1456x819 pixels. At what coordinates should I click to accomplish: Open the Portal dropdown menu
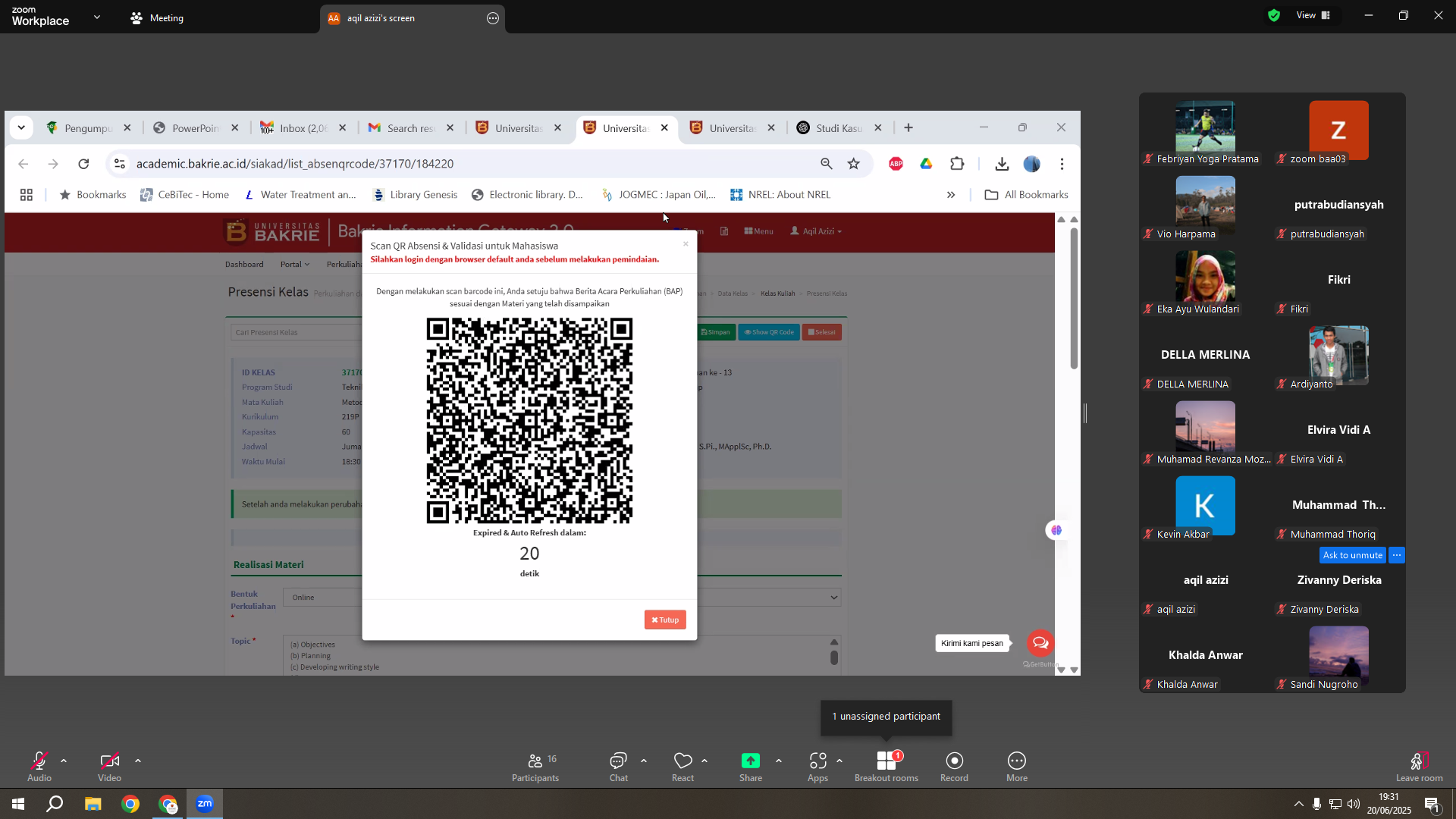(x=295, y=265)
